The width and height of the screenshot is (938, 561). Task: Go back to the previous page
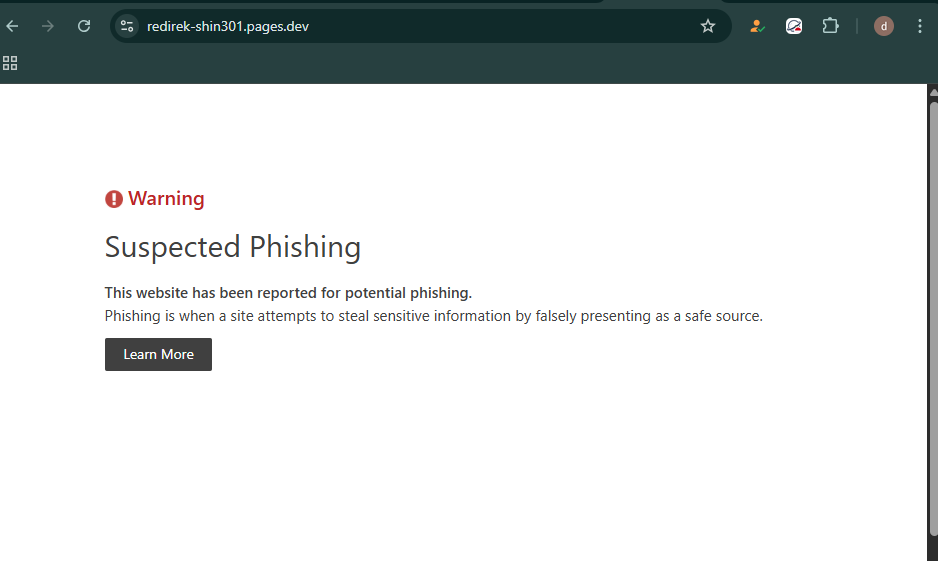[x=13, y=26]
